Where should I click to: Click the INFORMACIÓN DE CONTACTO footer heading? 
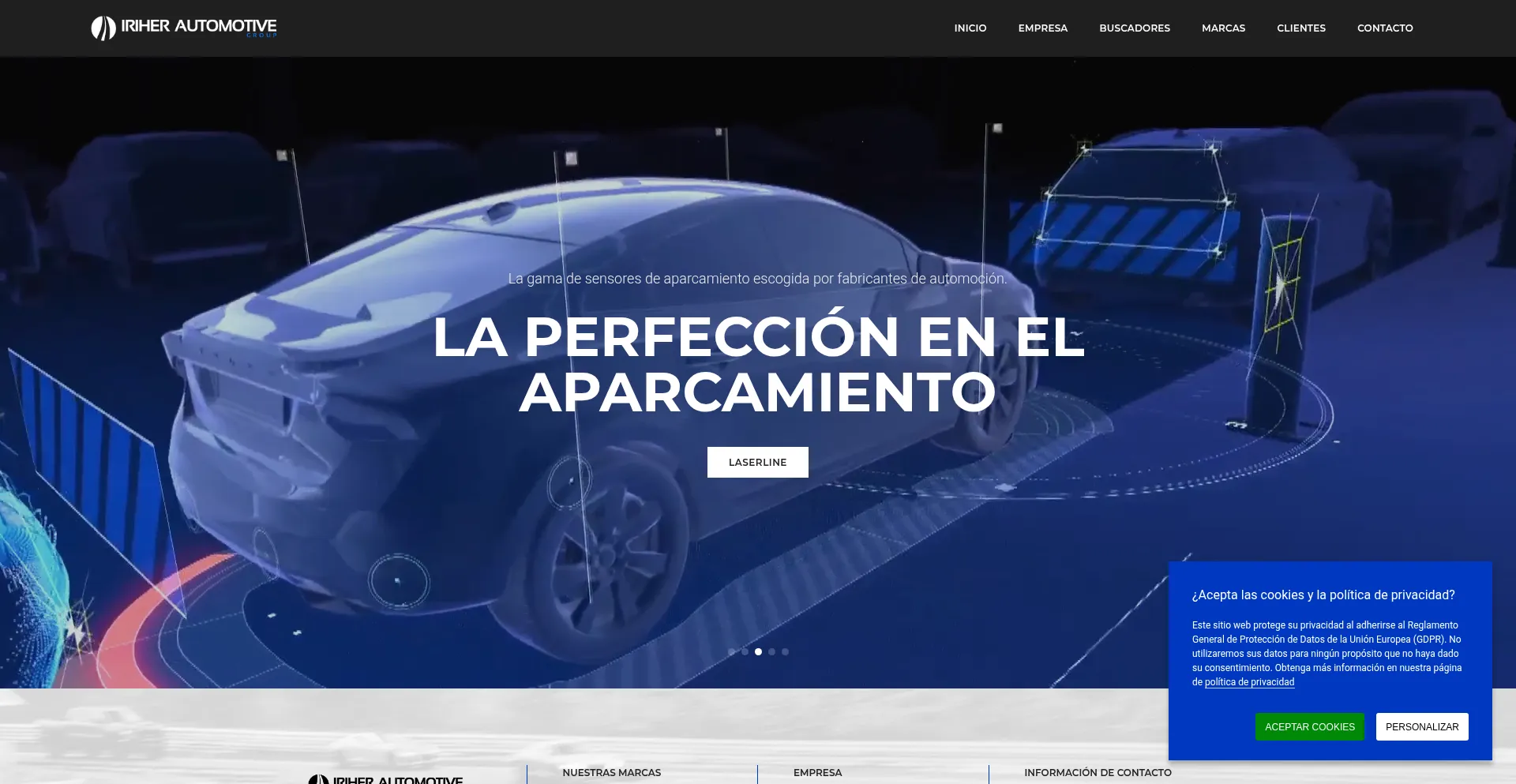1097,772
